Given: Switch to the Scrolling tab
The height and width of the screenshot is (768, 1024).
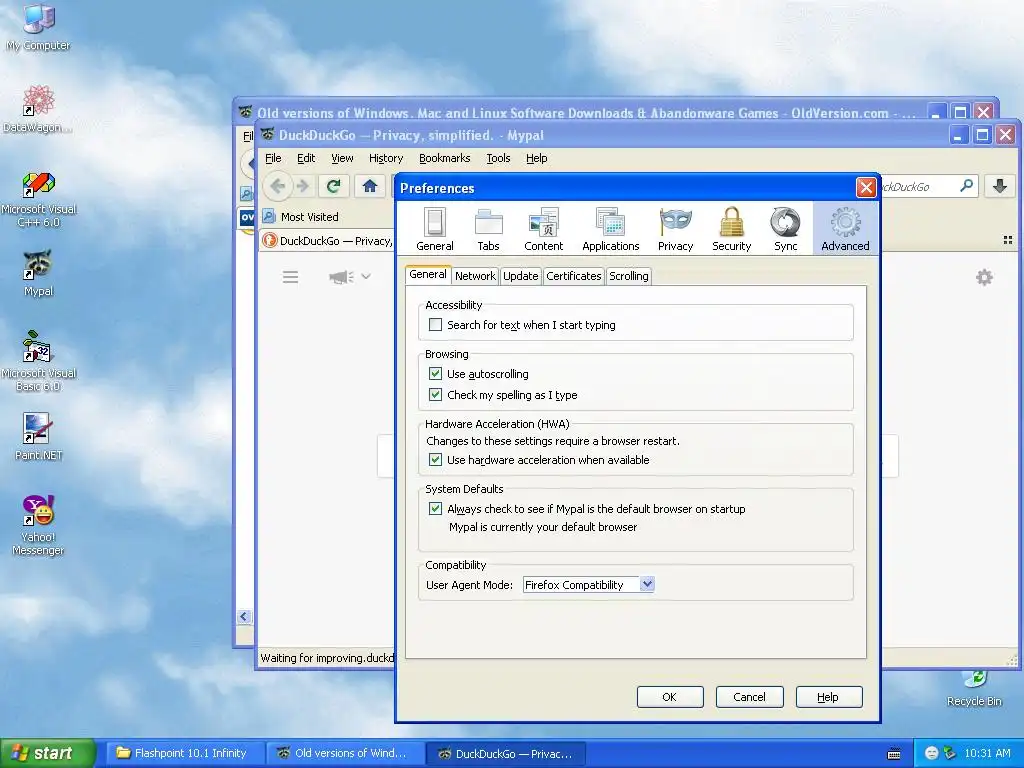Looking at the screenshot, I should tap(628, 276).
